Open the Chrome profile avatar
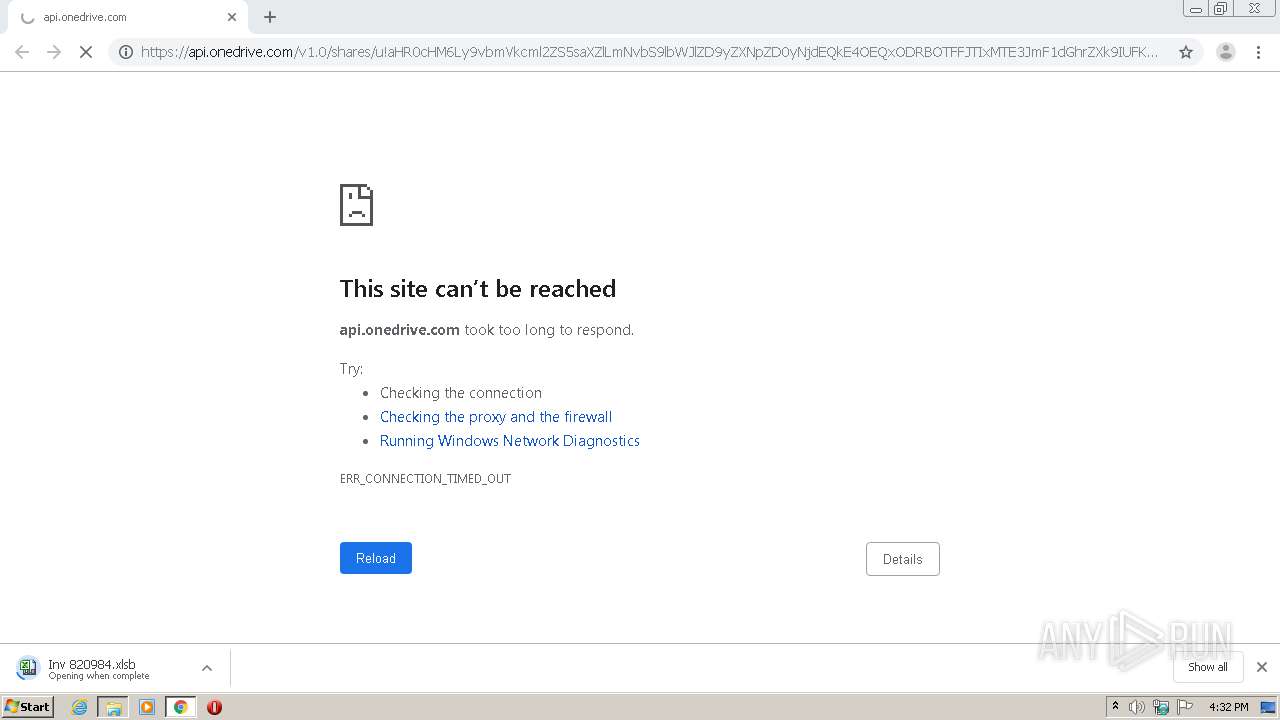Image resolution: width=1280 pixels, height=720 pixels. click(x=1226, y=52)
